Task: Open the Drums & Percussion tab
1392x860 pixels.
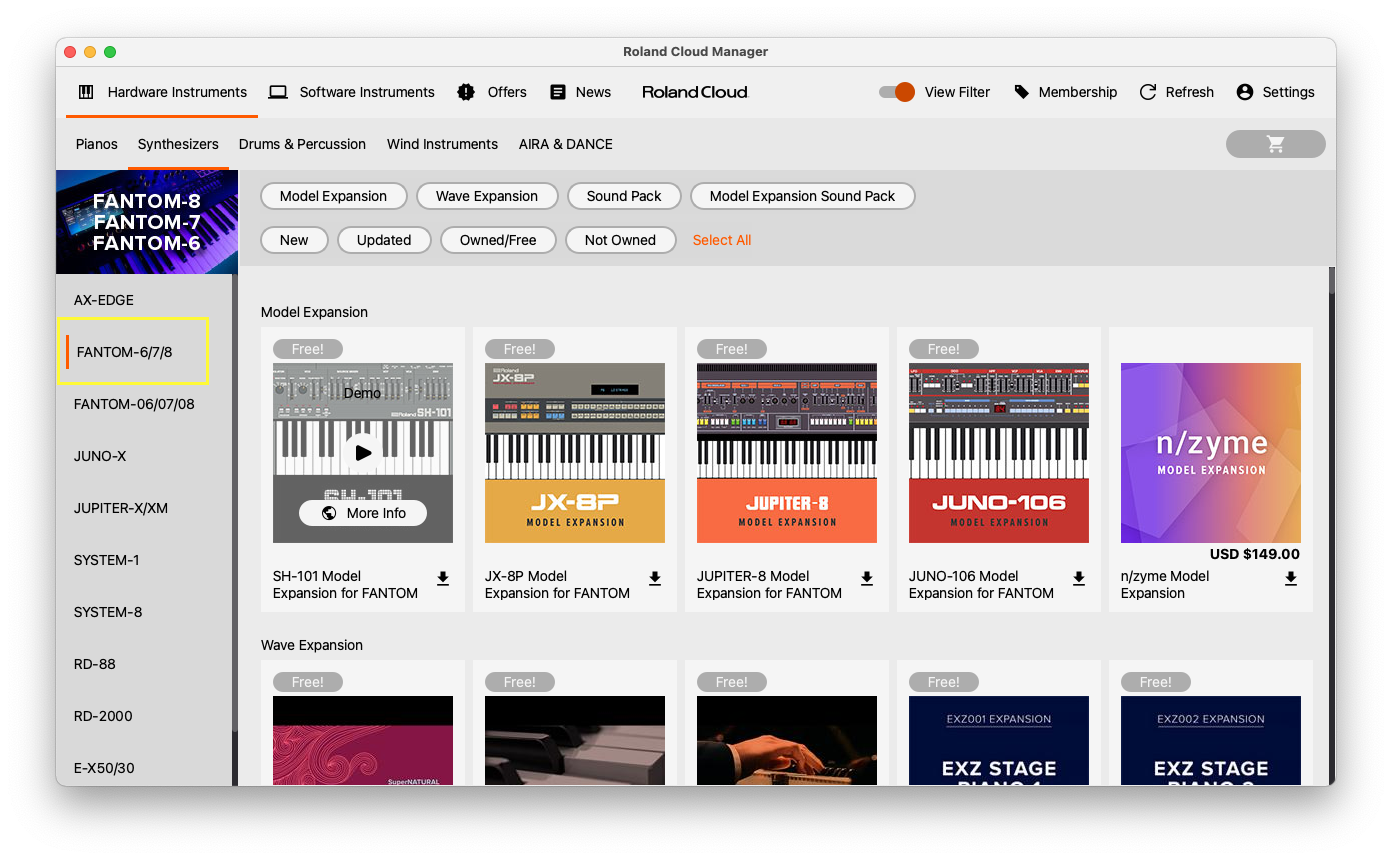Action: coord(302,144)
